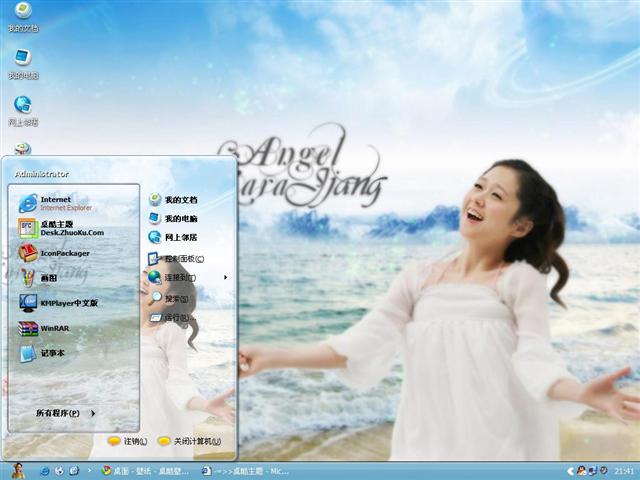Open 搜索(S) search item
Image resolution: width=640 pixels, height=480 pixels.
click(169, 298)
